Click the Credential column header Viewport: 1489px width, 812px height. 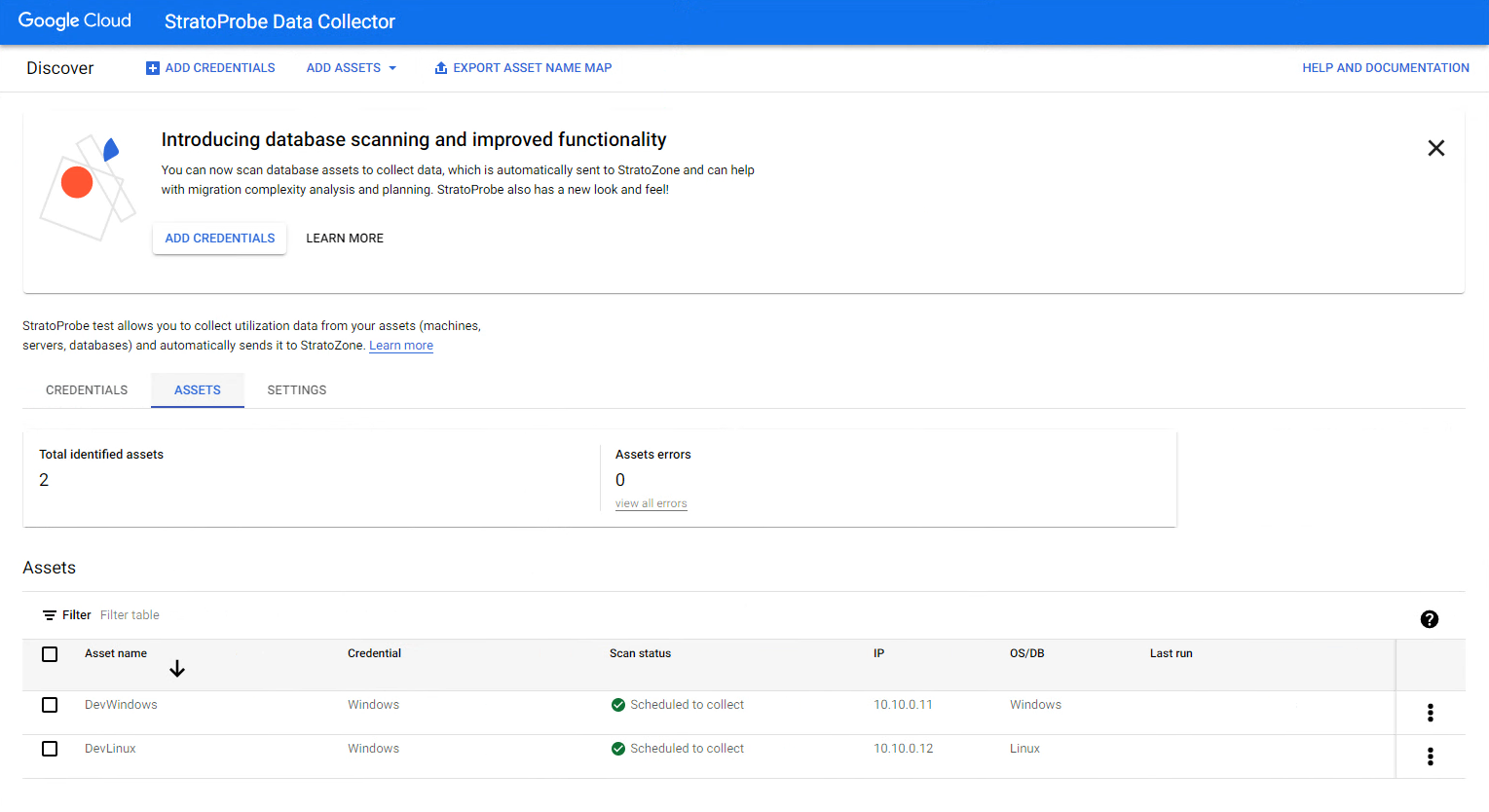coord(374,653)
